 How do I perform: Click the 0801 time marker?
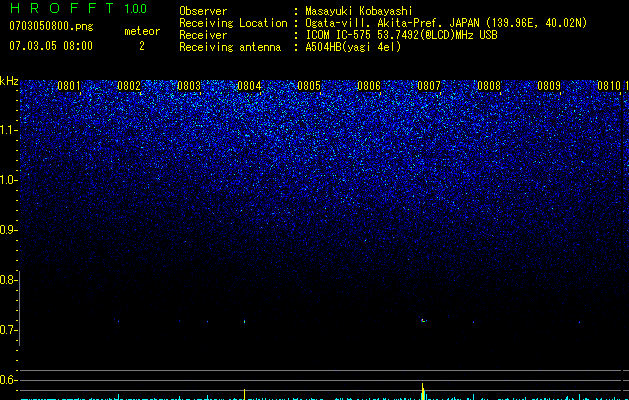click(x=69, y=86)
